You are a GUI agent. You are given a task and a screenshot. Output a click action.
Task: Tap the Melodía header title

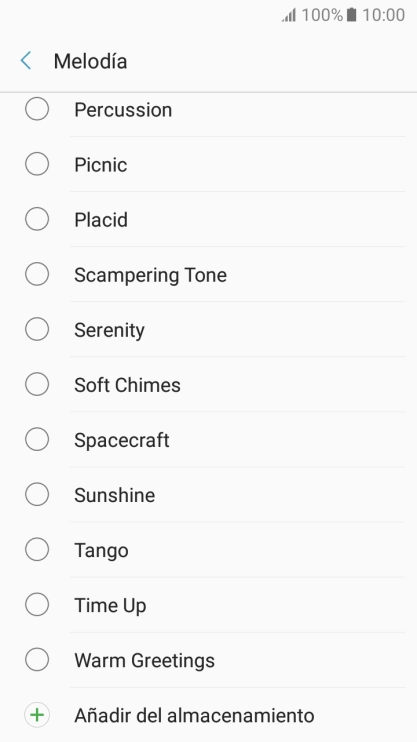coord(90,61)
